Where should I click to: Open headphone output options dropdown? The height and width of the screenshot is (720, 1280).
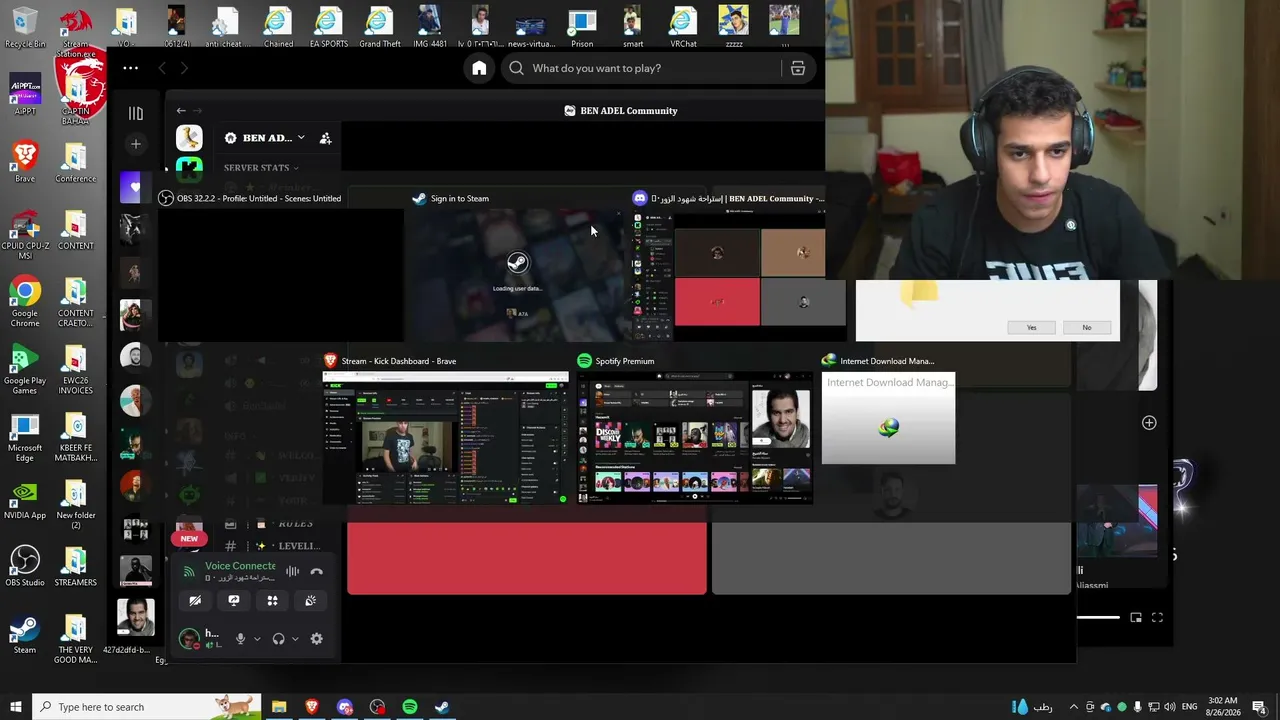(x=295, y=639)
